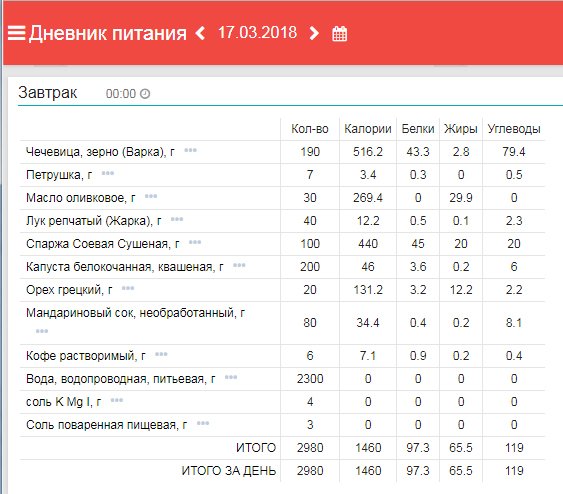Image resolution: width=563 pixels, height=494 pixels.
Task: Click the Дневник питания title
Action: (x=108, y=33)
